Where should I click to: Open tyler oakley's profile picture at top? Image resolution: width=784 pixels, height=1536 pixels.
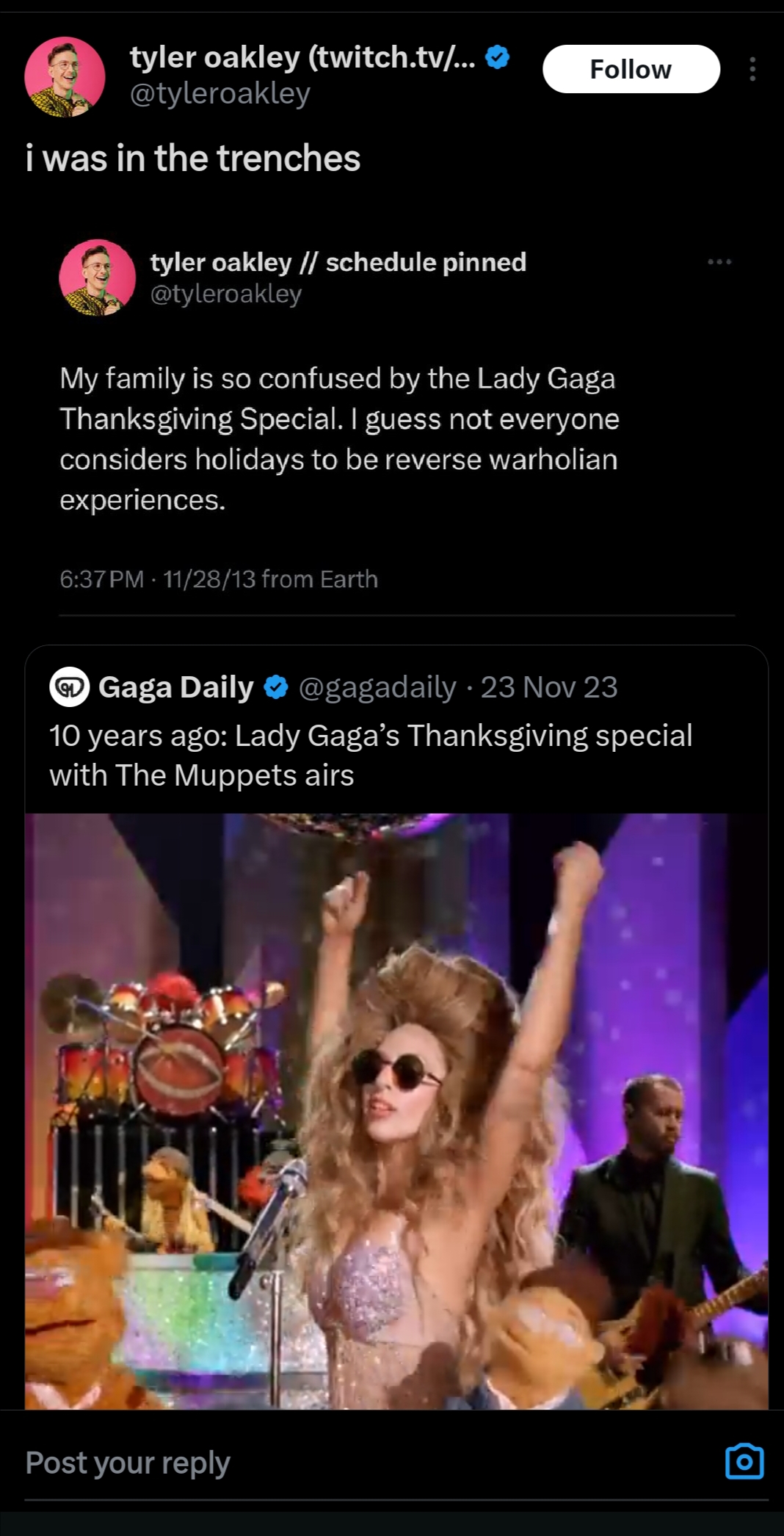[65, 76]
